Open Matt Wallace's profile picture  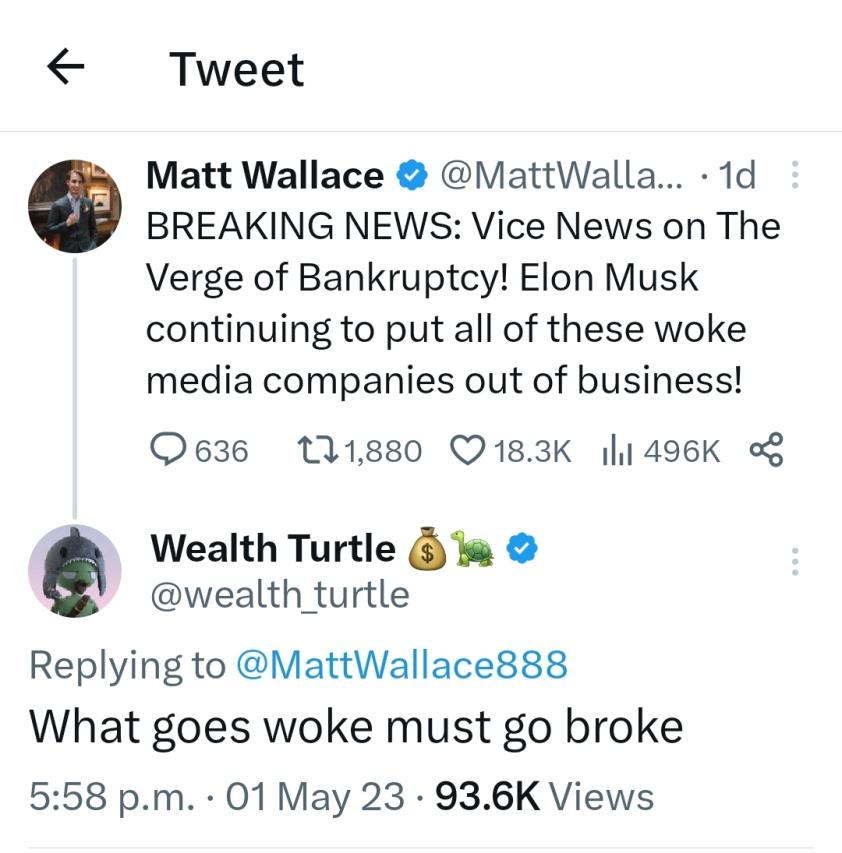click(x=75, y=205)
